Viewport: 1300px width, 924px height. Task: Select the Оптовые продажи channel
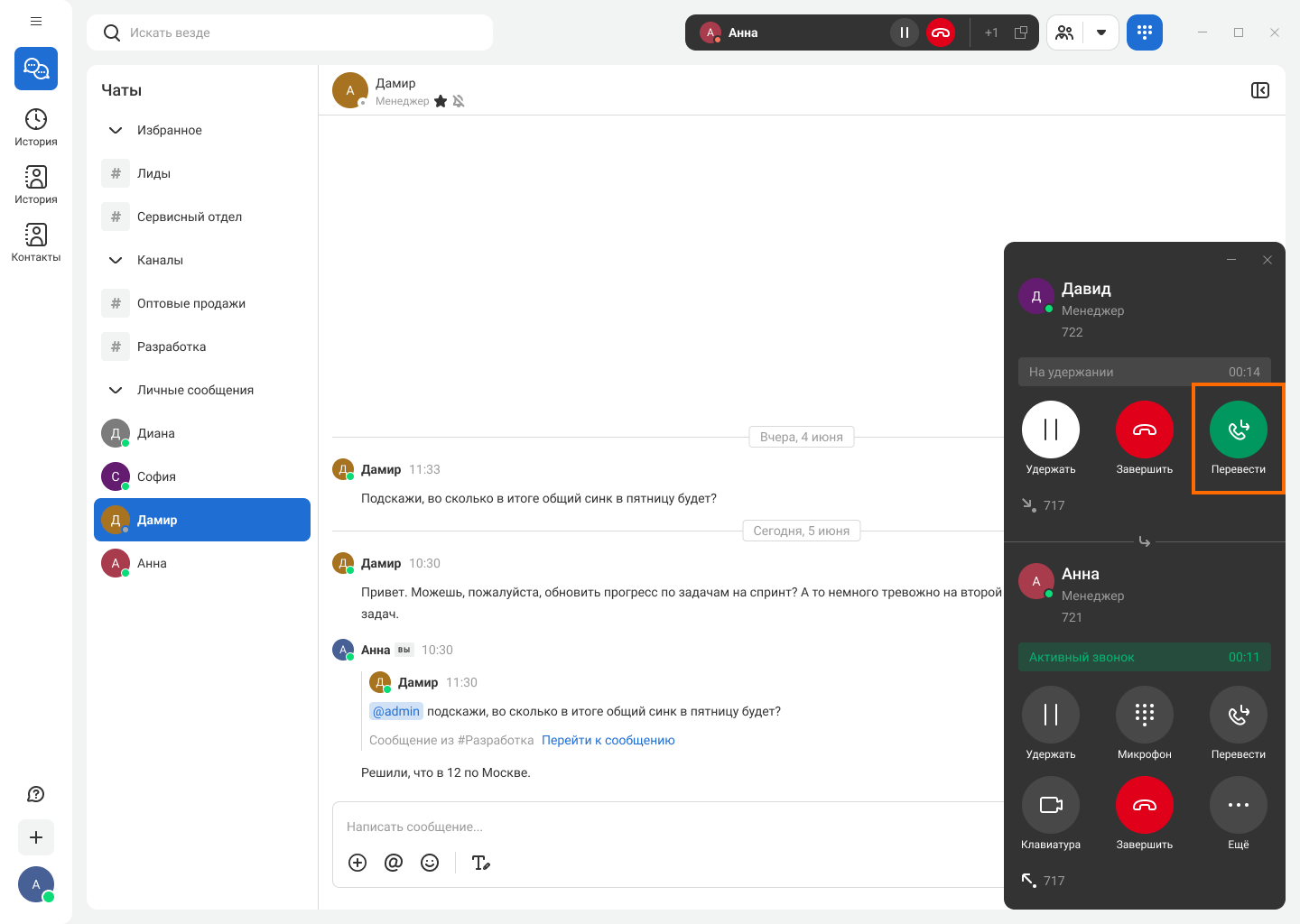pos(191,303)
